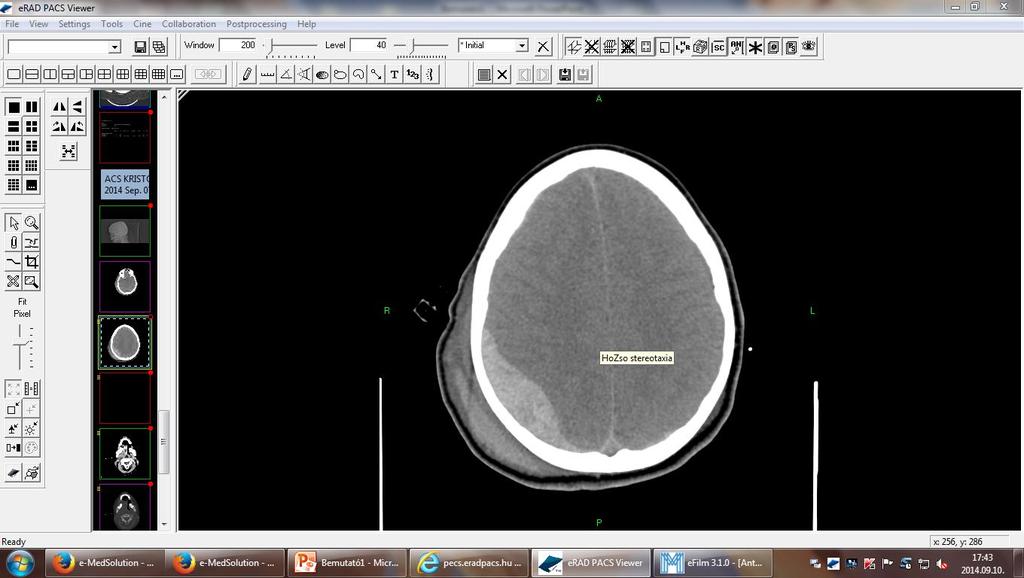Select the selected axial brain CT thumbnail
The image size is (1024, 578).
(125, 343)
